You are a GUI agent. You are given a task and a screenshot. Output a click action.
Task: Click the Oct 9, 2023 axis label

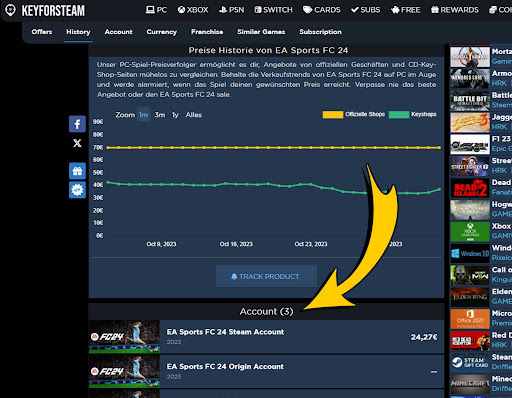point(161,244)
